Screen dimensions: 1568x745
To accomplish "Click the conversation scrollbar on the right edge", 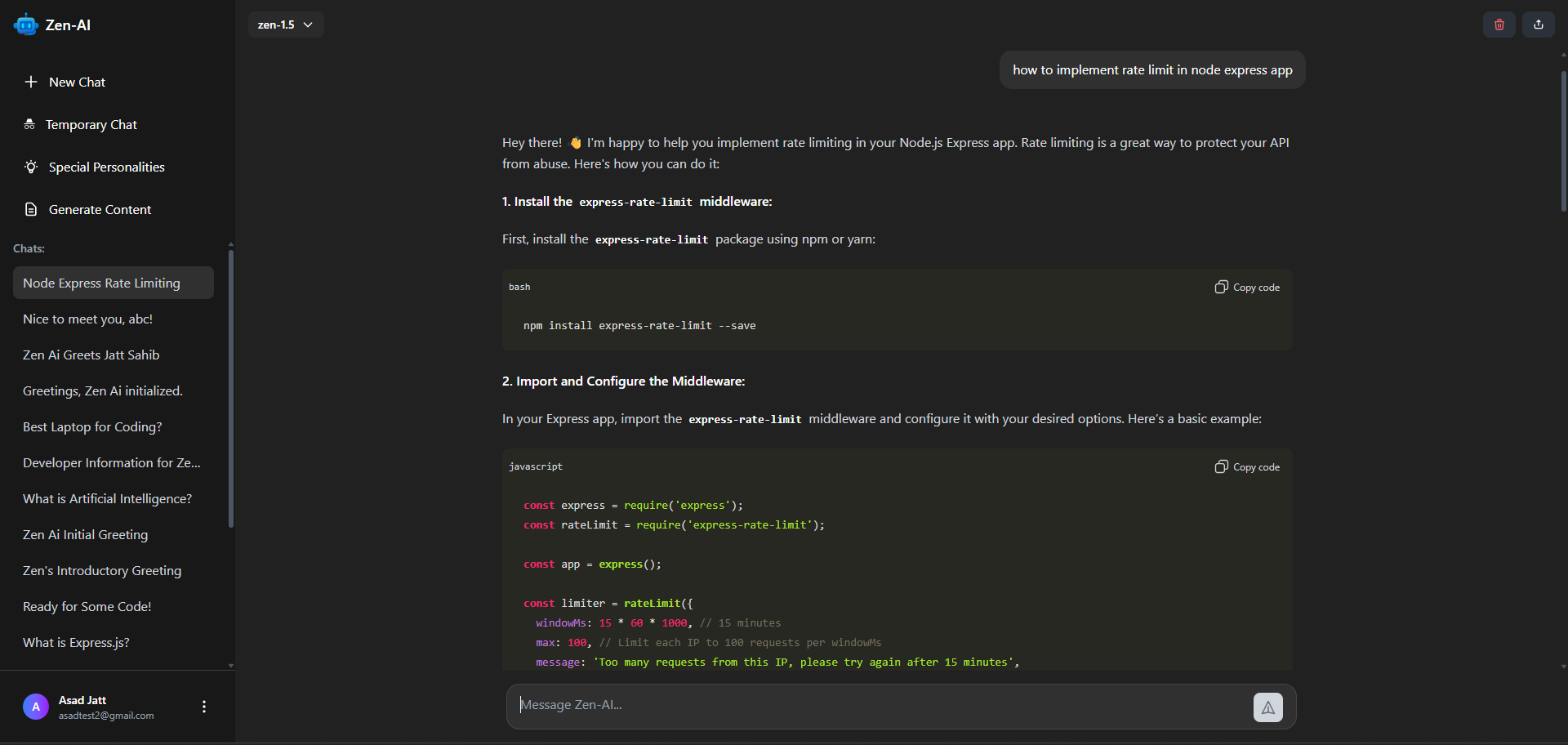I will coord(1563,143).
